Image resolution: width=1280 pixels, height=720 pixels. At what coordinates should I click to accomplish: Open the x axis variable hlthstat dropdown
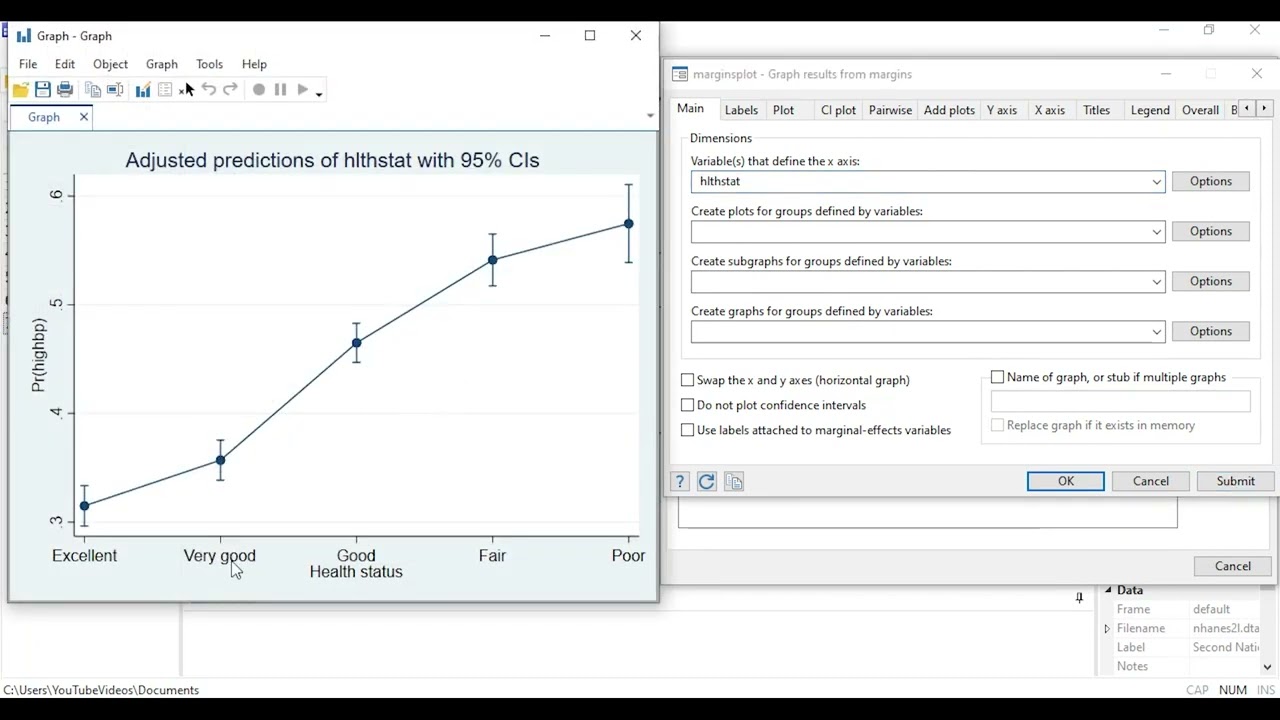click(1157, 182)
